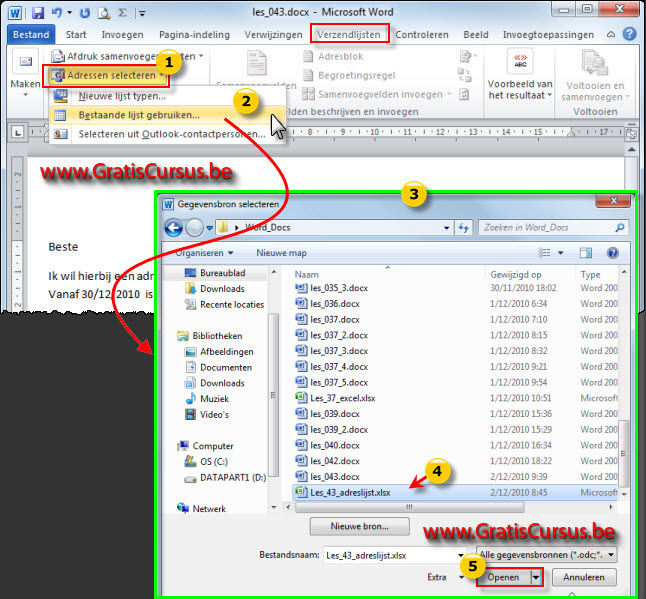646x599 pixels.
Task: Open the Samenvoegvelden invoegen dropdown
Action: [x=377, y=94]
